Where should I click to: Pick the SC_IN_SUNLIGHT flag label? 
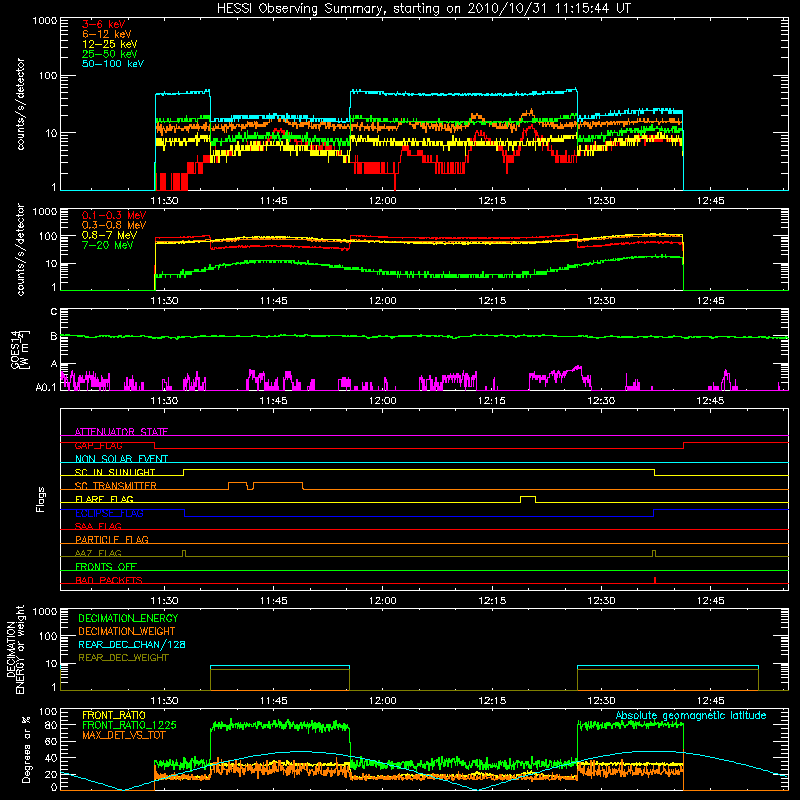[115, 472]
